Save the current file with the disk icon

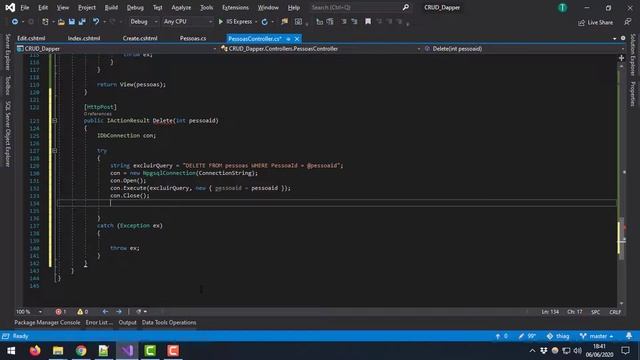click(72, 22)
